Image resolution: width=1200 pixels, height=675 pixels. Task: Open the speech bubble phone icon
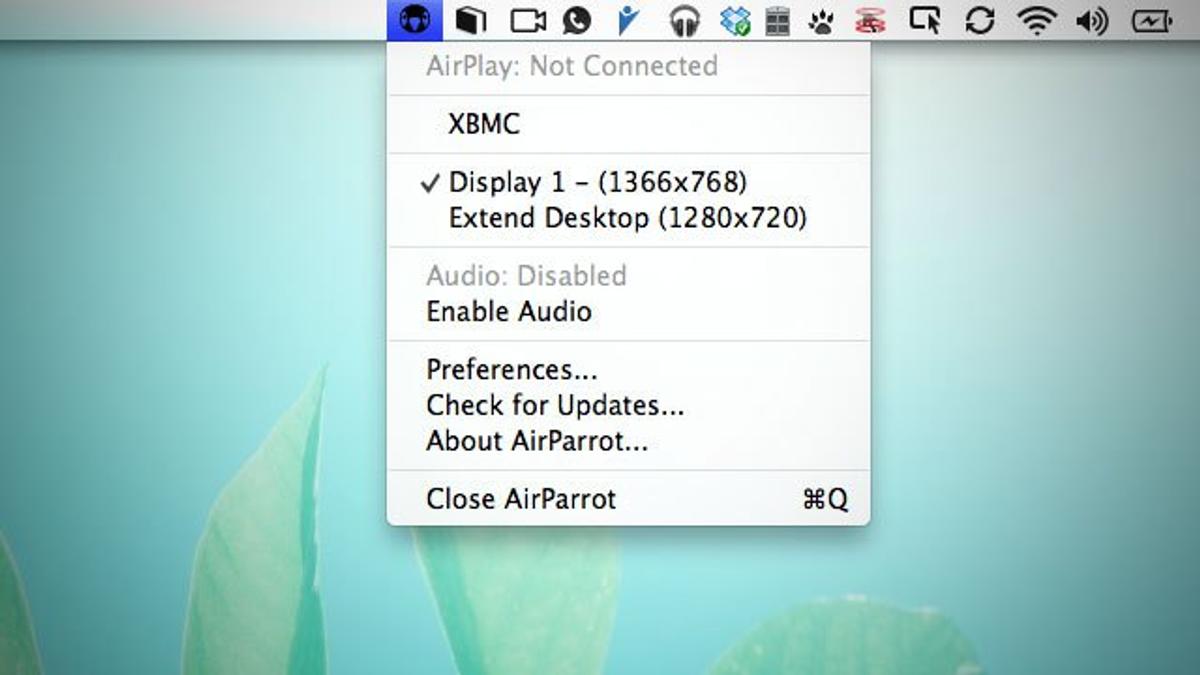(x=577, y=20)
